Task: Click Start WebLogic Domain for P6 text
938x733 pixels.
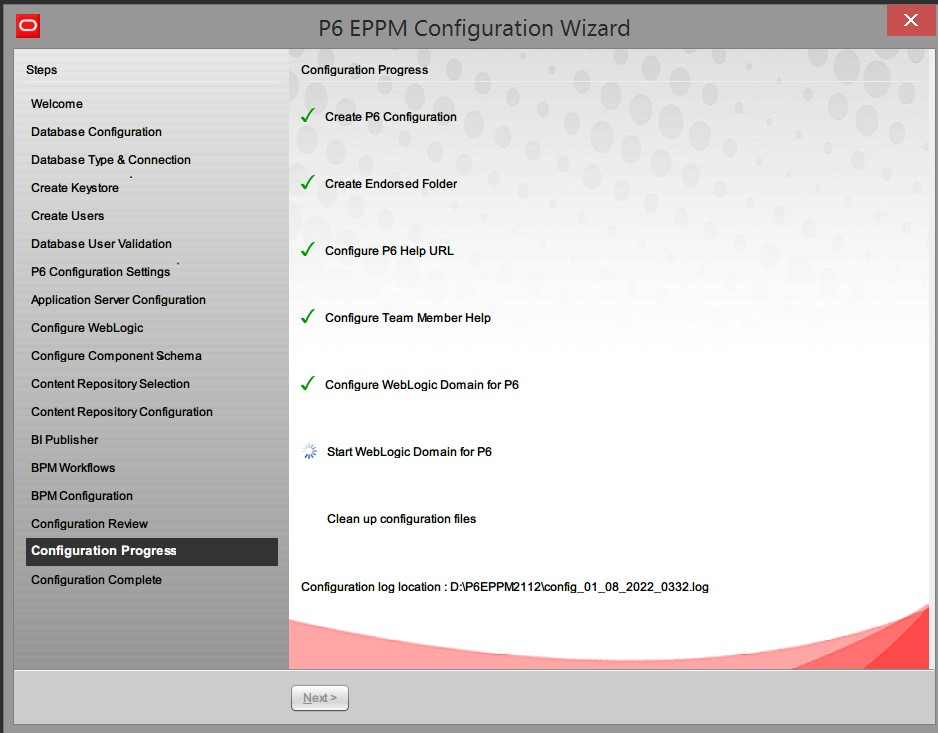Action: [x=409, y=452]
